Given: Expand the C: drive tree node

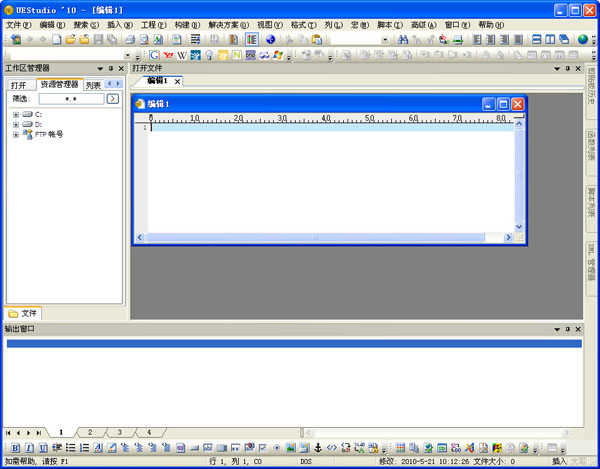Looking at the screenshot, I should 16,115.
